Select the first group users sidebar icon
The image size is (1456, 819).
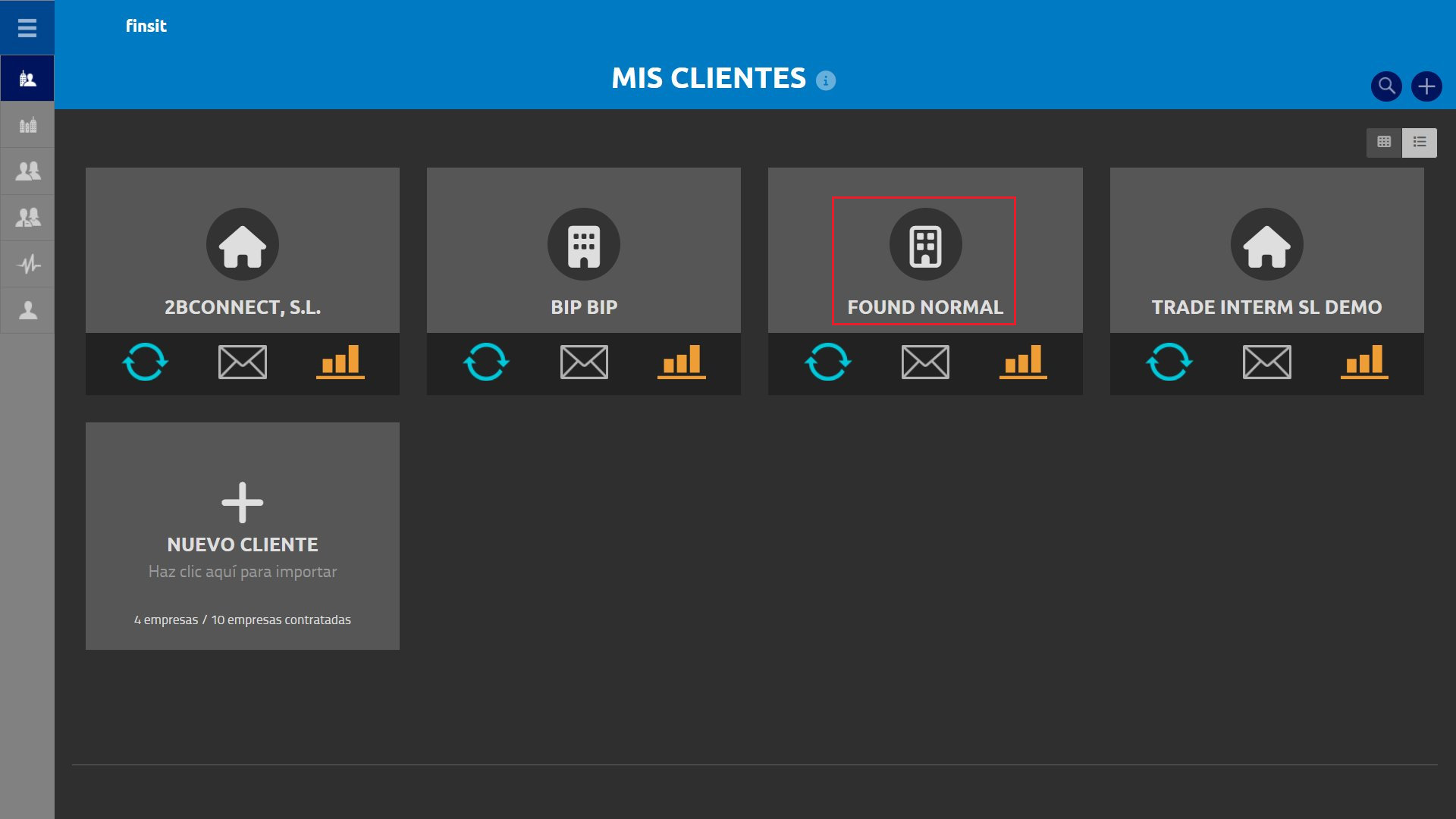click(x=27, y=171)
